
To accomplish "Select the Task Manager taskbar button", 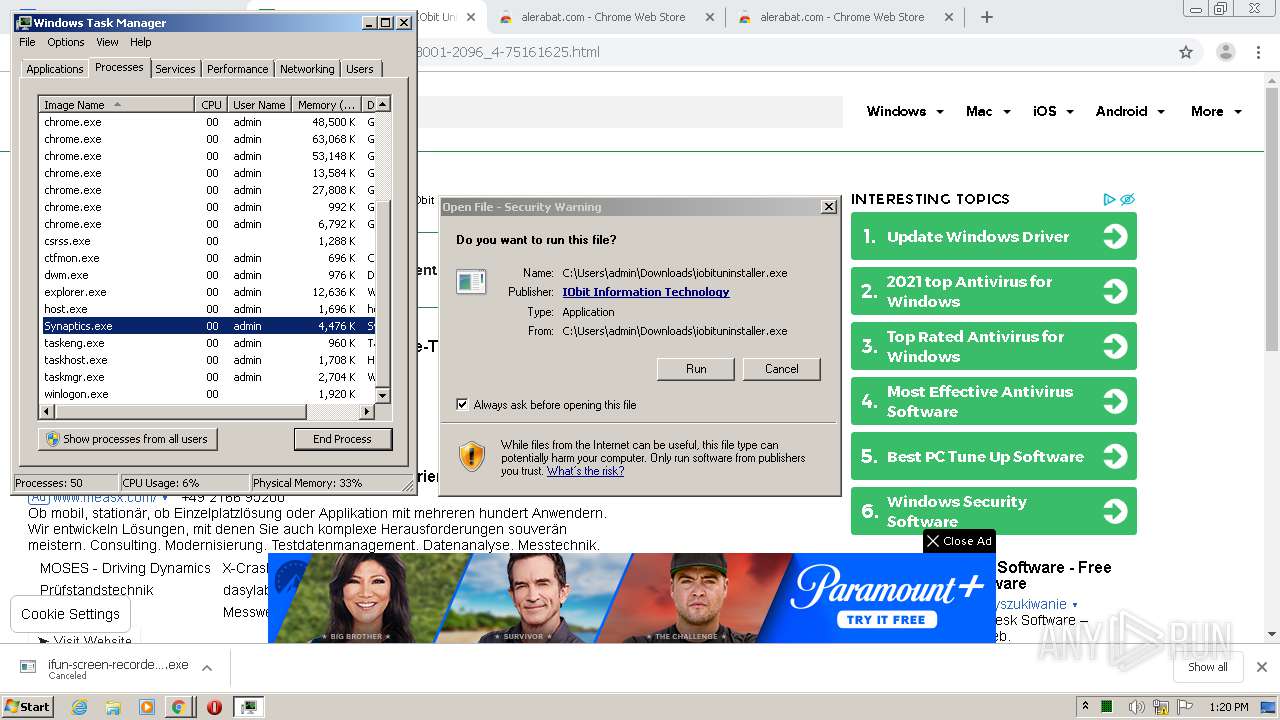I will (x=248, y=707).
